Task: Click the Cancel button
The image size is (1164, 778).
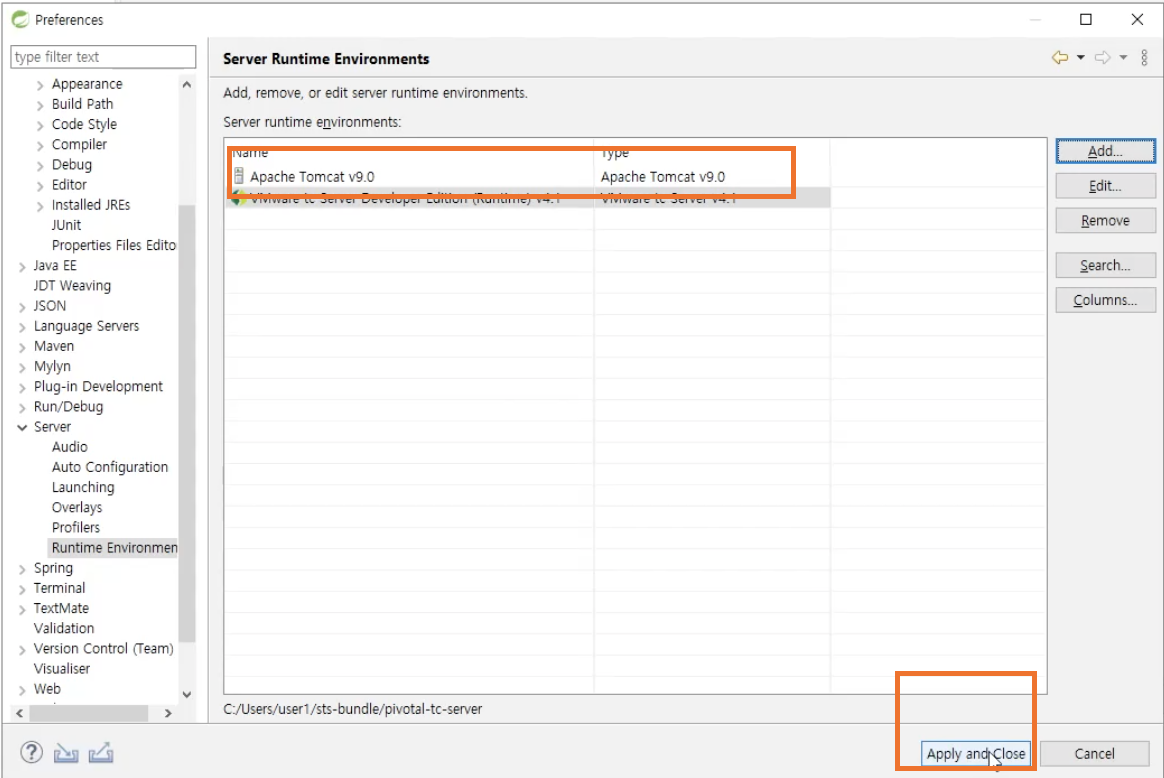Action: (1094, 754)
